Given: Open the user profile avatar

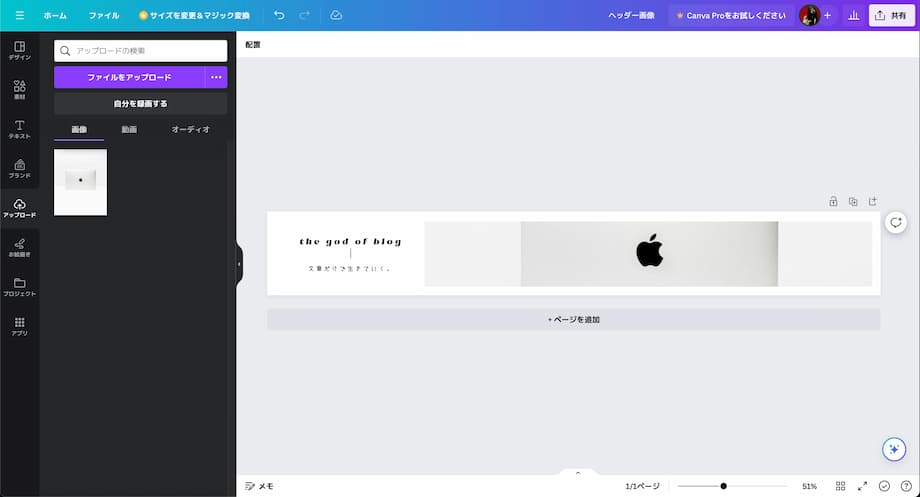Looking at the screenshot, I should [809, 15].
